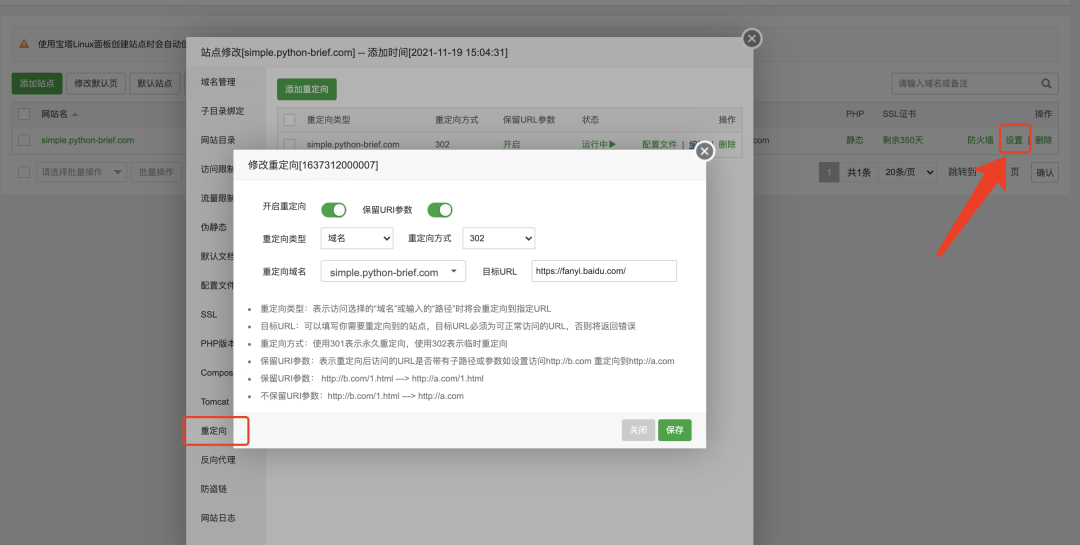1080x545 pixels.
Task: Select 重定向 in the site settings sidebar
Action: pos(214,431)
